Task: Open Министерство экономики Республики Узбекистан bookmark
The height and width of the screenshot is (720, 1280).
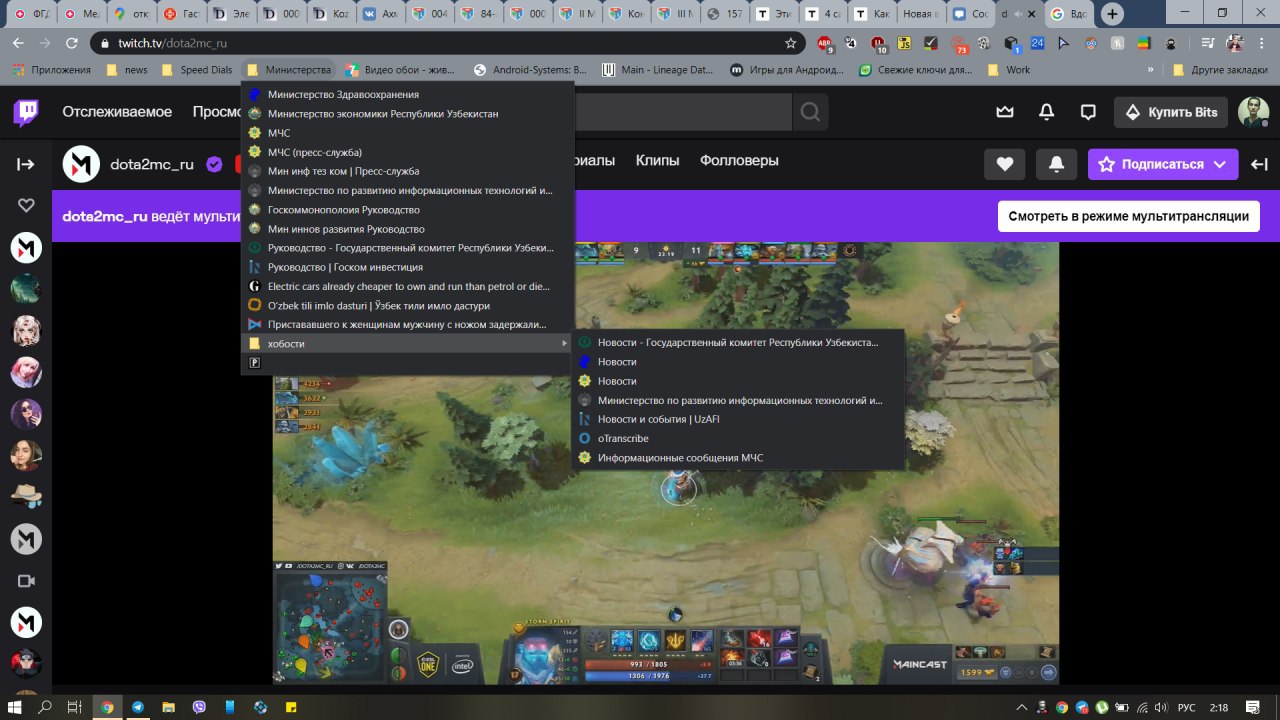Action: point(408,113)
